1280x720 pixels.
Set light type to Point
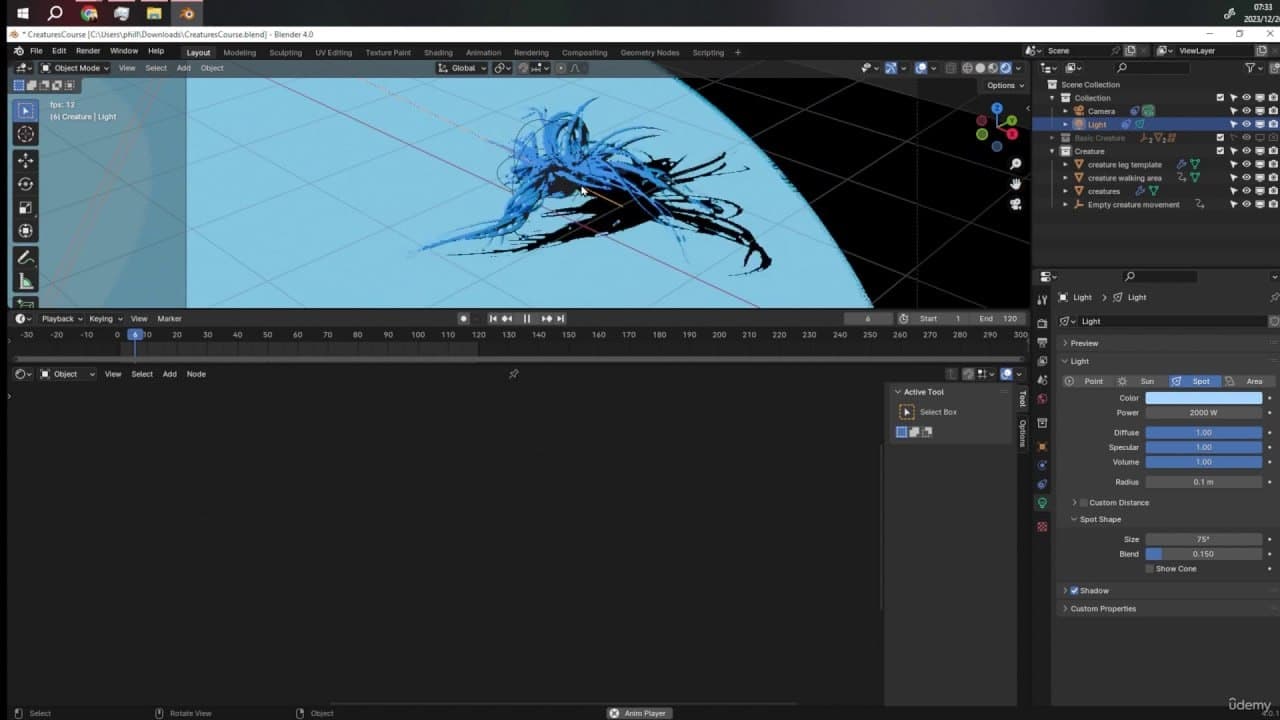(1089, 381)
